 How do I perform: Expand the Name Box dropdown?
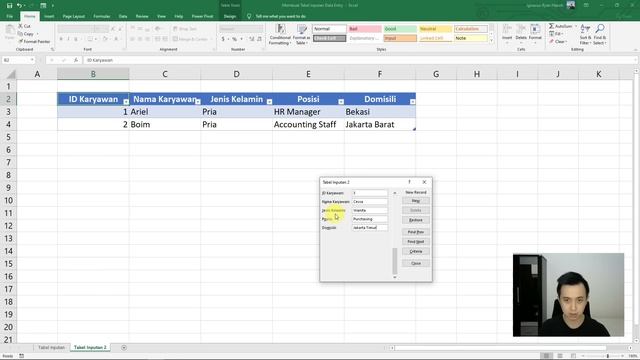point(32,60)
